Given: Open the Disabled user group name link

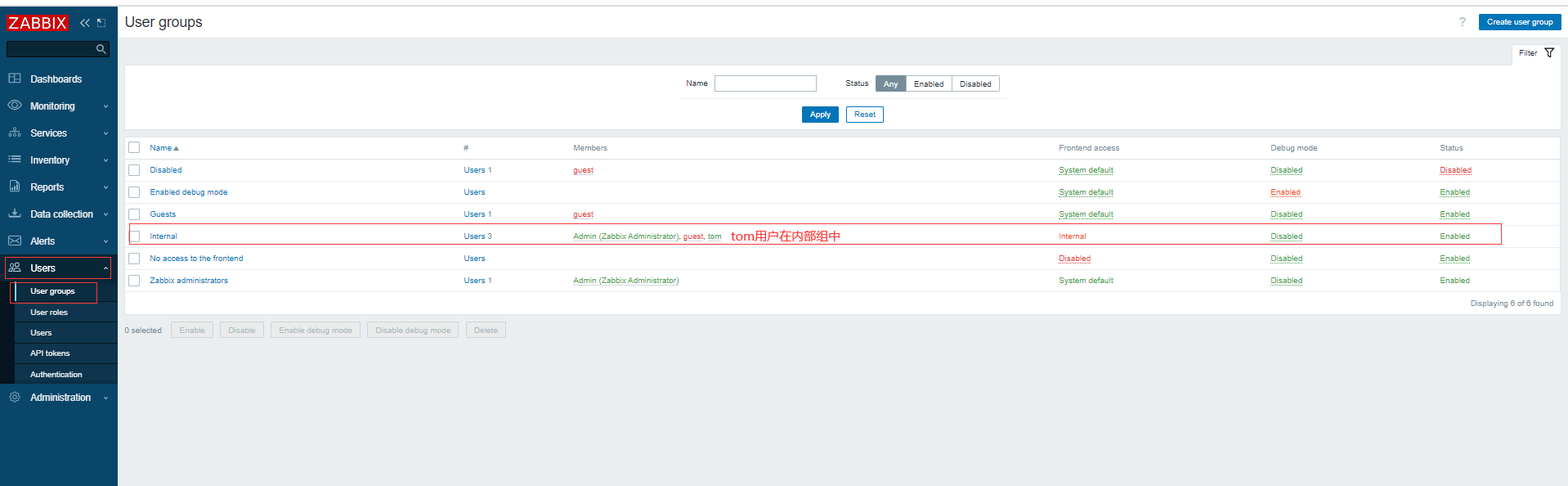Looking at the screenshot, I should 166,170.
